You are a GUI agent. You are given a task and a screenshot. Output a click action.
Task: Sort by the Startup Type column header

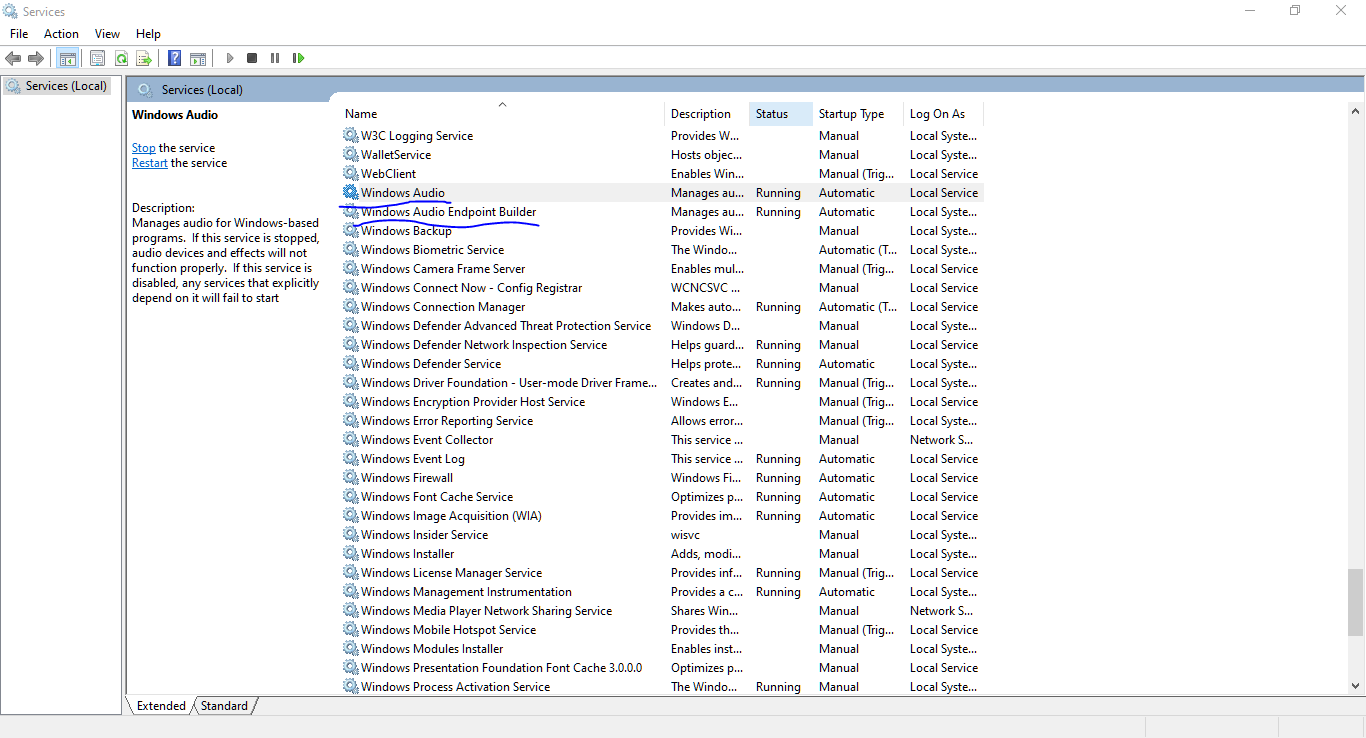[x=858, y=114]
